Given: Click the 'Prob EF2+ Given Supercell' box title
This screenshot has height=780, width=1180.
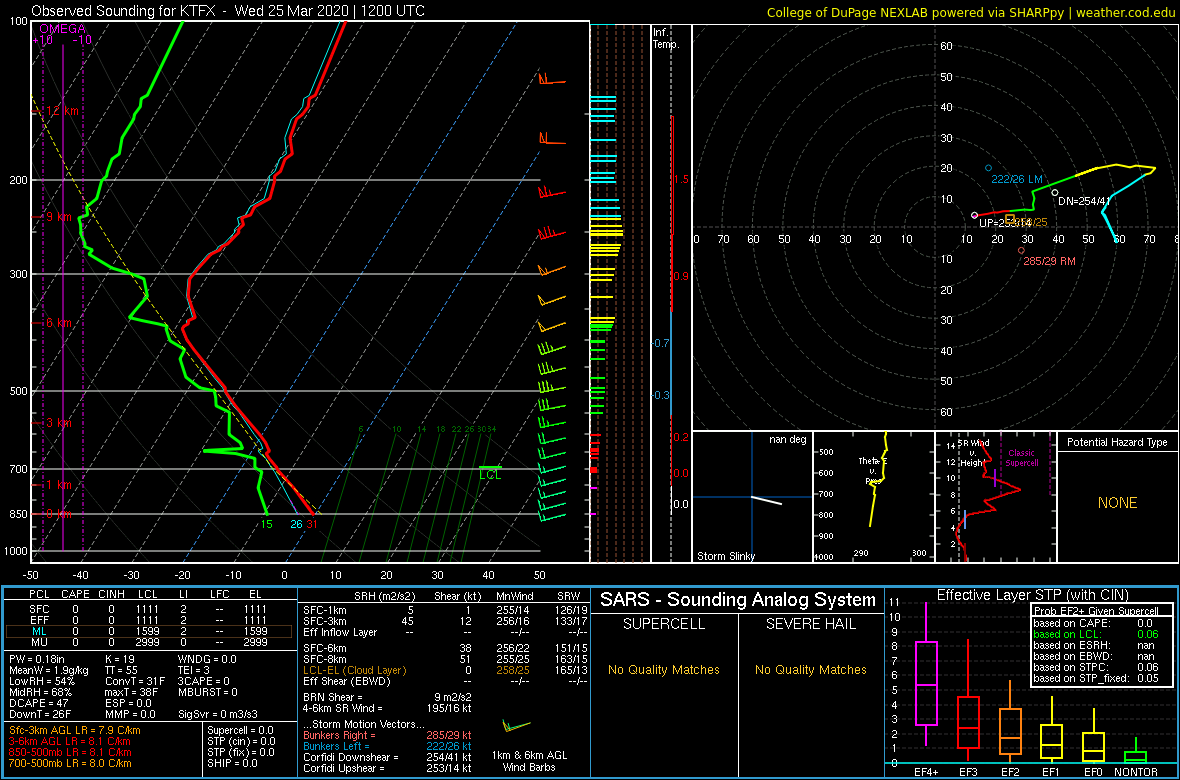Looking at the screenshot, I should [1097, 611].
